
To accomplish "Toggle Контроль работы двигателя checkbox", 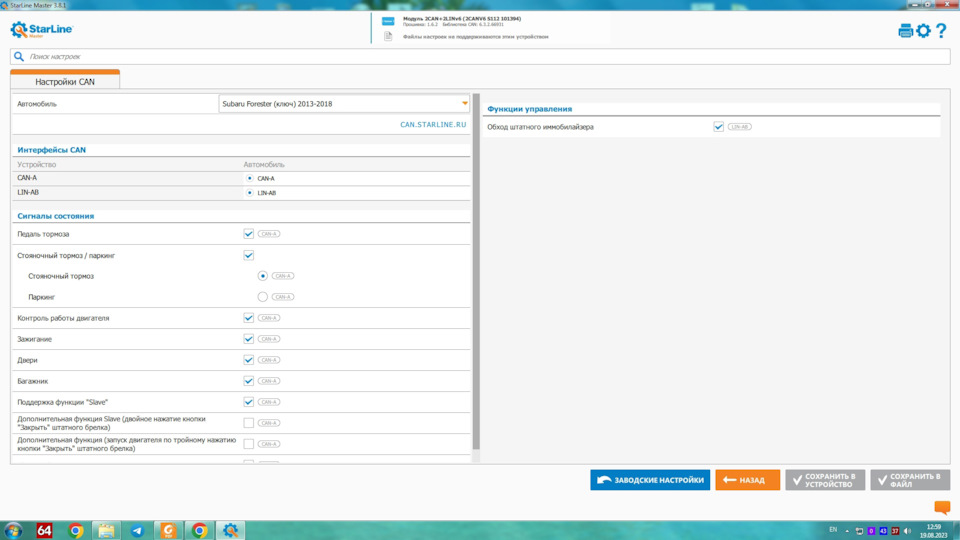I will (249, 318).
